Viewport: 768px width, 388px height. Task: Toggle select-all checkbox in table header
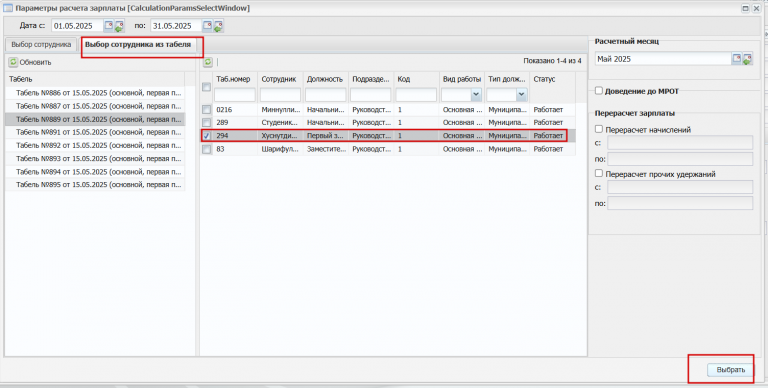click(207, 87)
